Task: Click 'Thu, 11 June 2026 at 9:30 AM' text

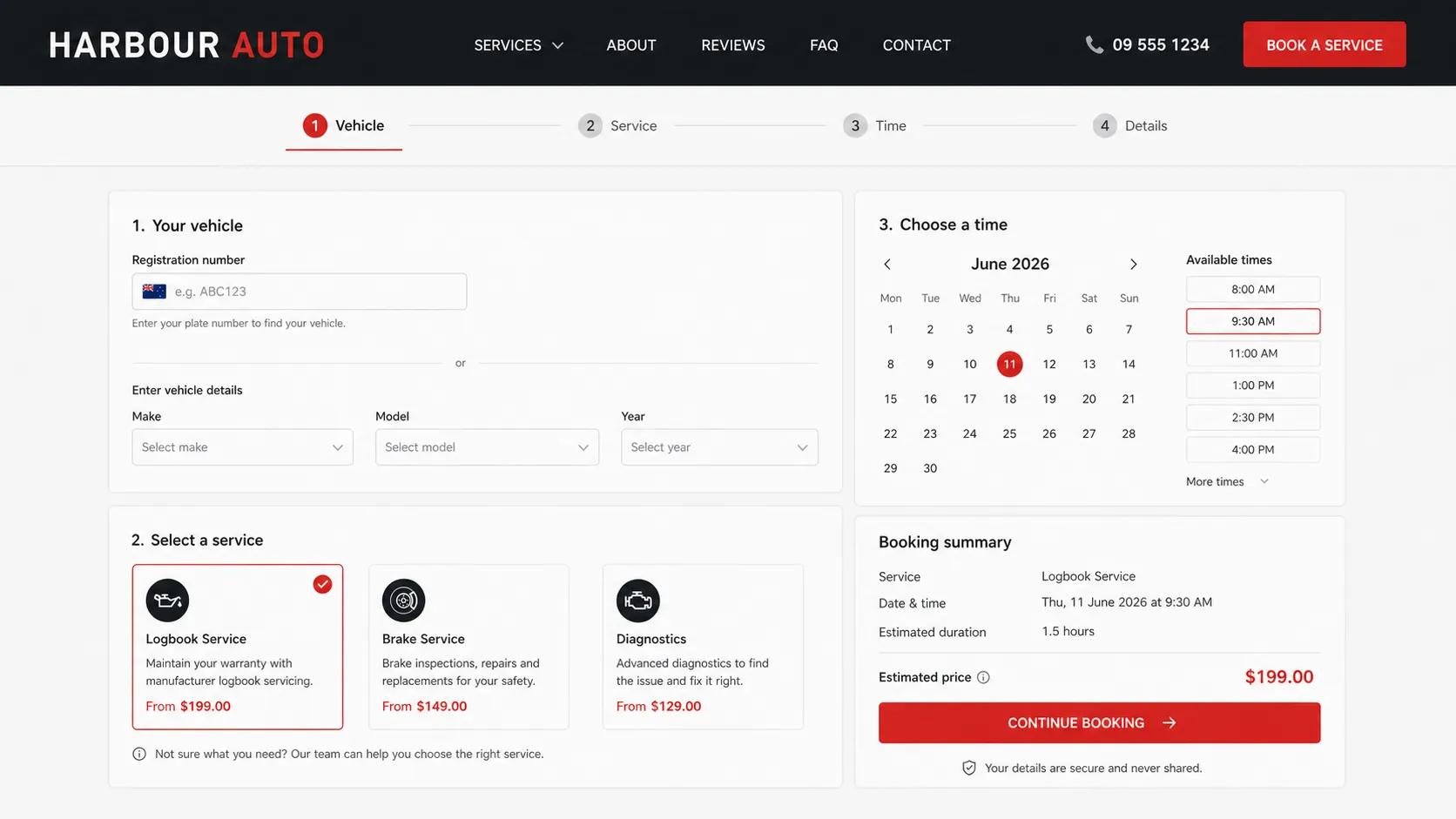Action: tap(1127, 602)
